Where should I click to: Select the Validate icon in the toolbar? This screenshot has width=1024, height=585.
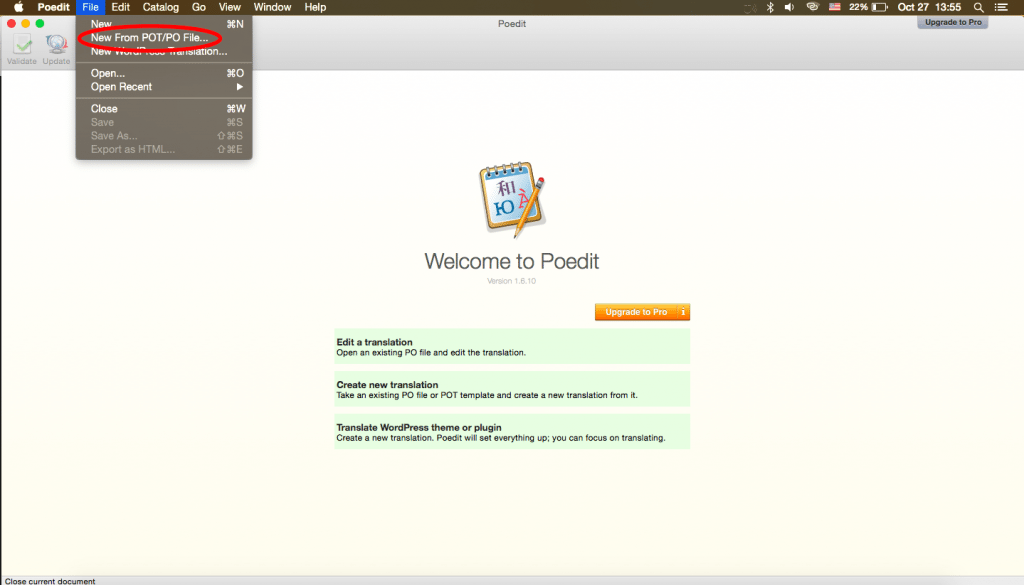click(x=20, y=45)
